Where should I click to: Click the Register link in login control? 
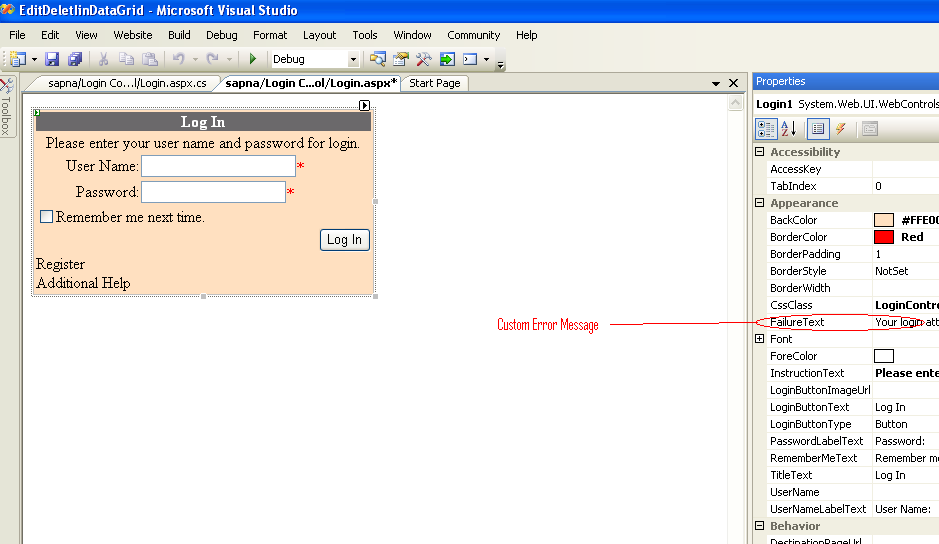(x=60, y=264)
